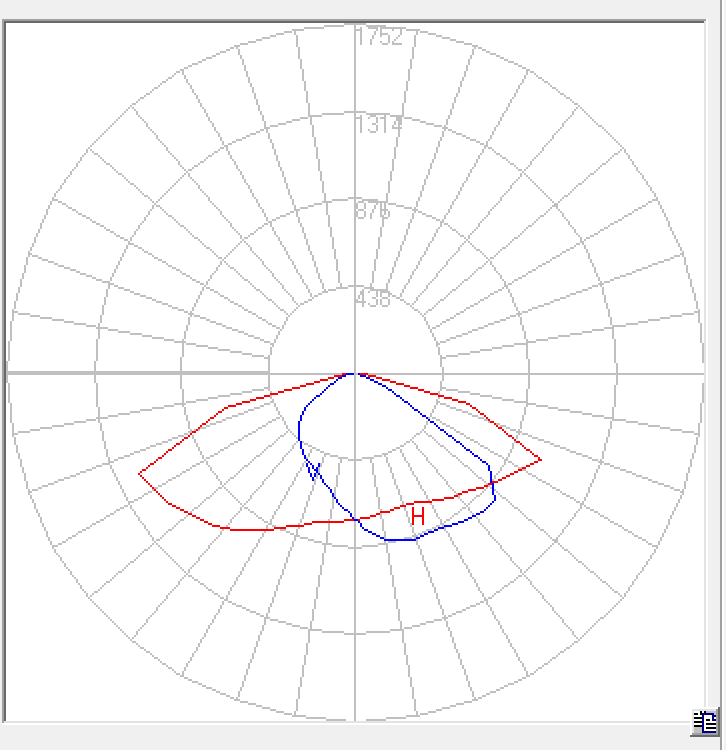
Task: Click the legend icon in bottom-right corner
Action: [x=705, y=722]
